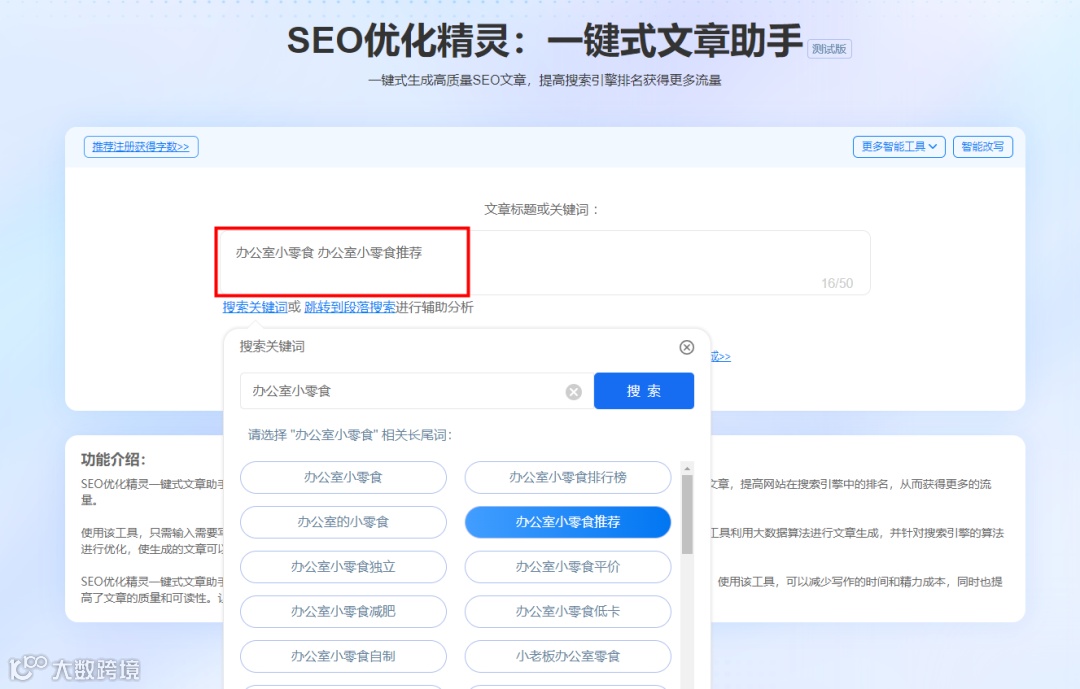Click the 测试版 badge next to title
This screenshot has height=689, width=1080.
(x=829, y=49)
